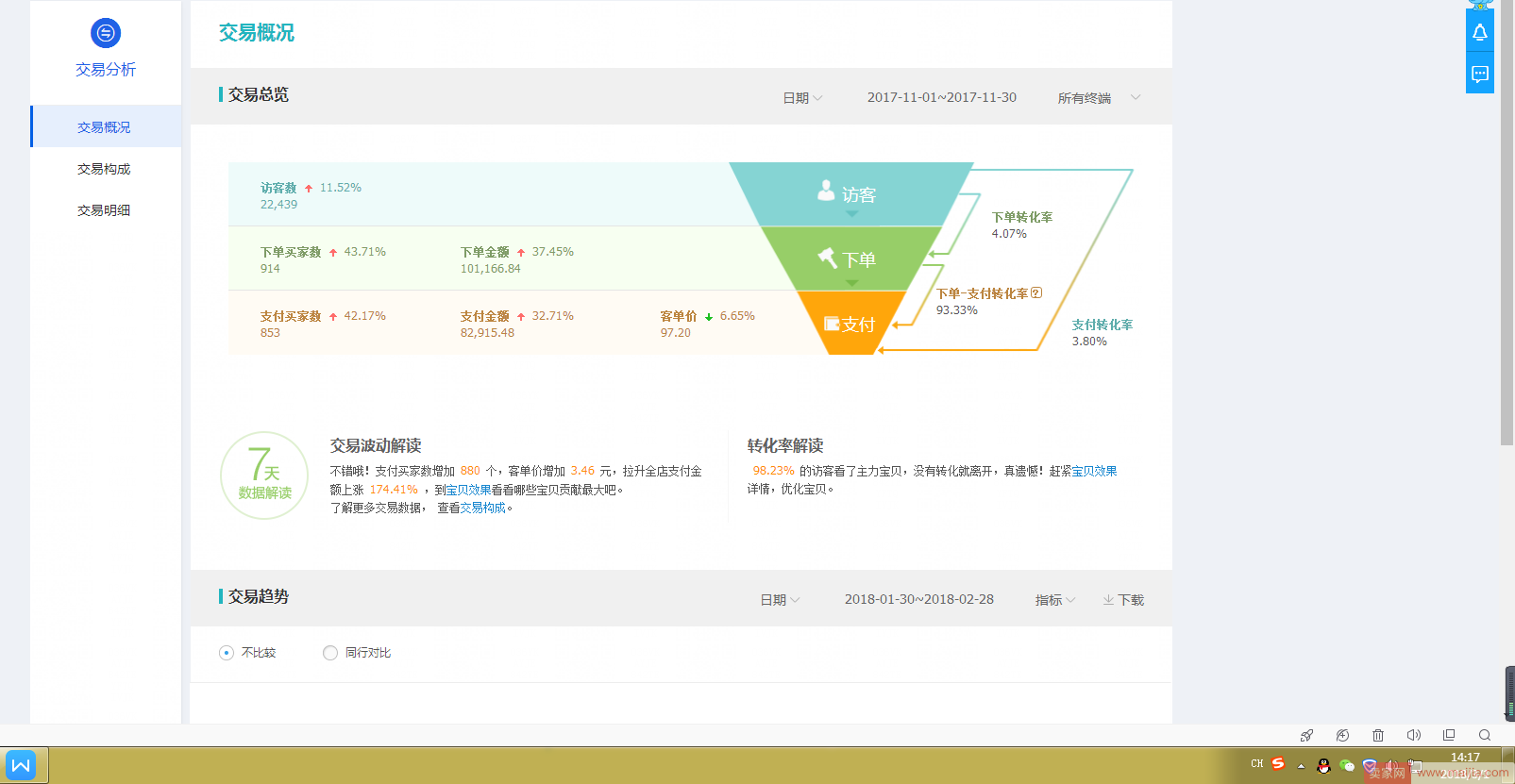Click the 下单转化率 4.07% label
1515x784 pixels.
pos(1022,225)
